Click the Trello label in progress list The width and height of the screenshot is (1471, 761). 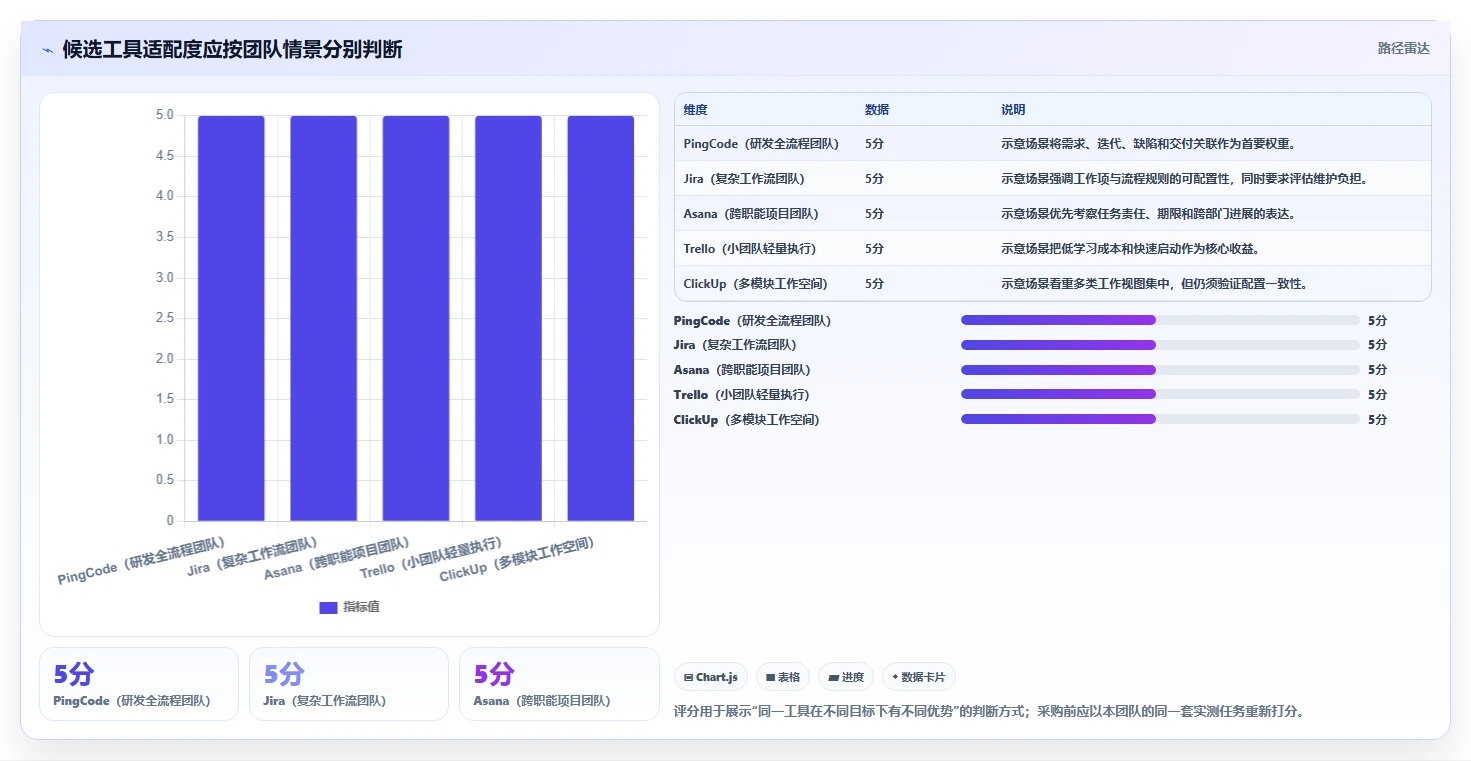(x=741, y=395)
